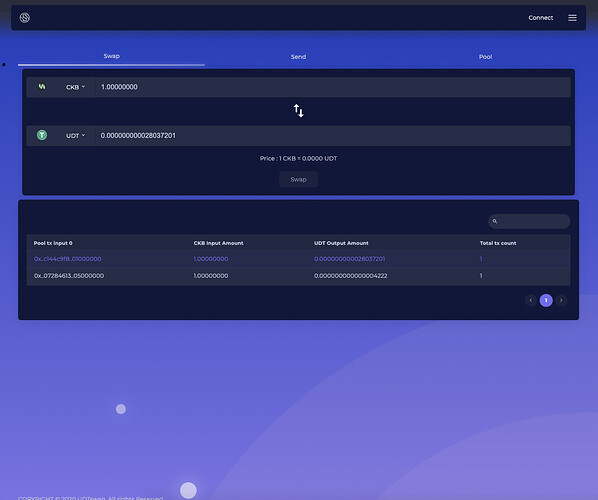Viewport: 598px width, 500px height.
Task: Click the green UDT token icon
Action: click(x=42, y=135)
